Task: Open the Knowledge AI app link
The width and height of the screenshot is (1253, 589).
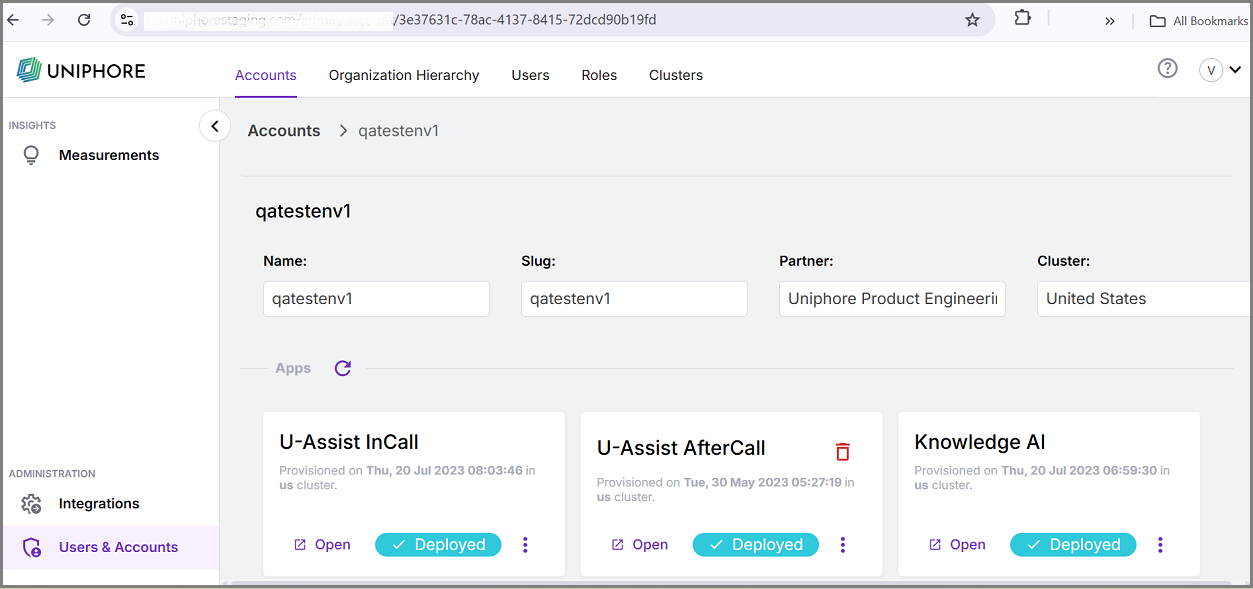Action: coord(957,545)
